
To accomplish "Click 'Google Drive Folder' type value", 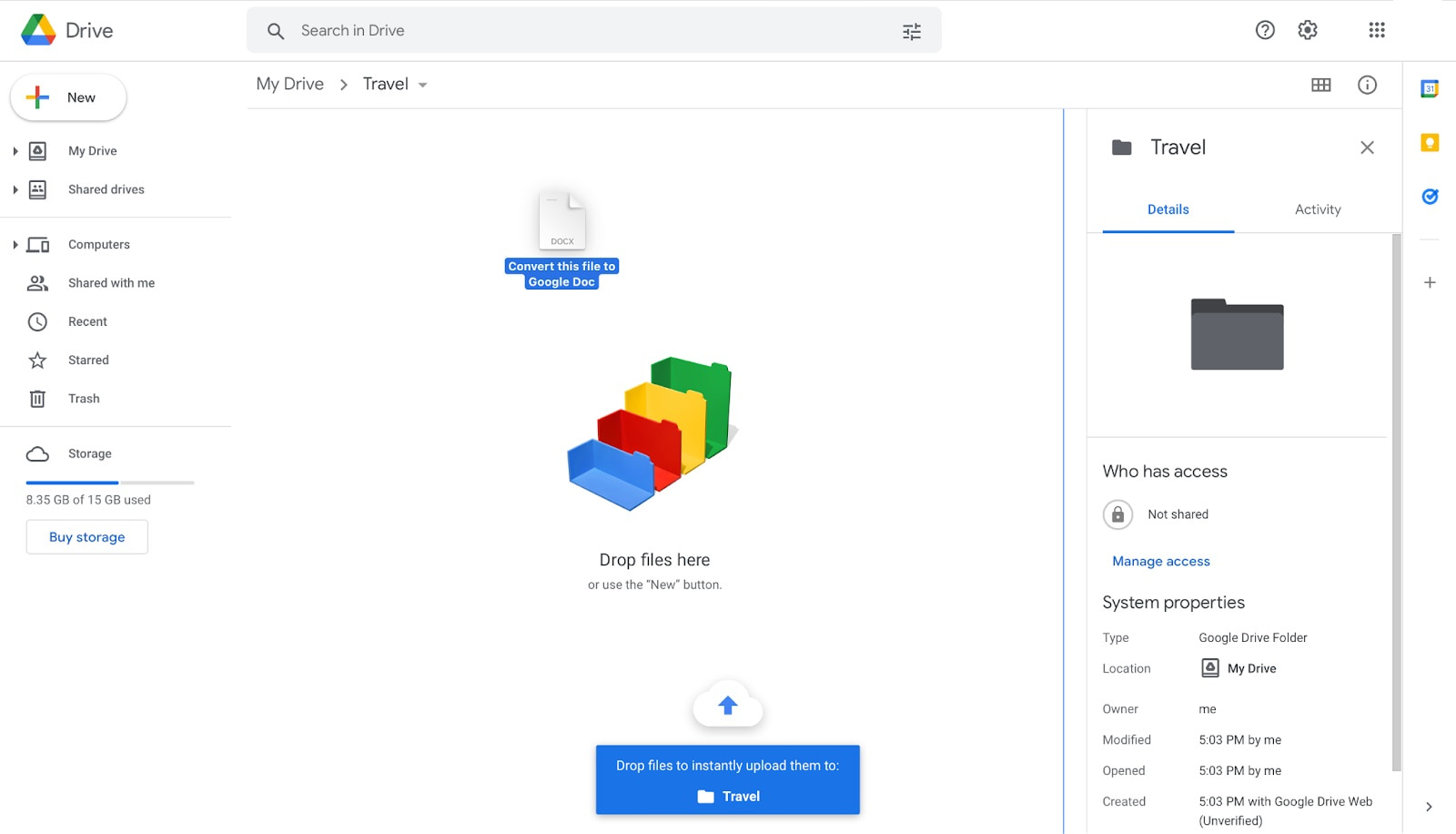I will point(1253,638).
